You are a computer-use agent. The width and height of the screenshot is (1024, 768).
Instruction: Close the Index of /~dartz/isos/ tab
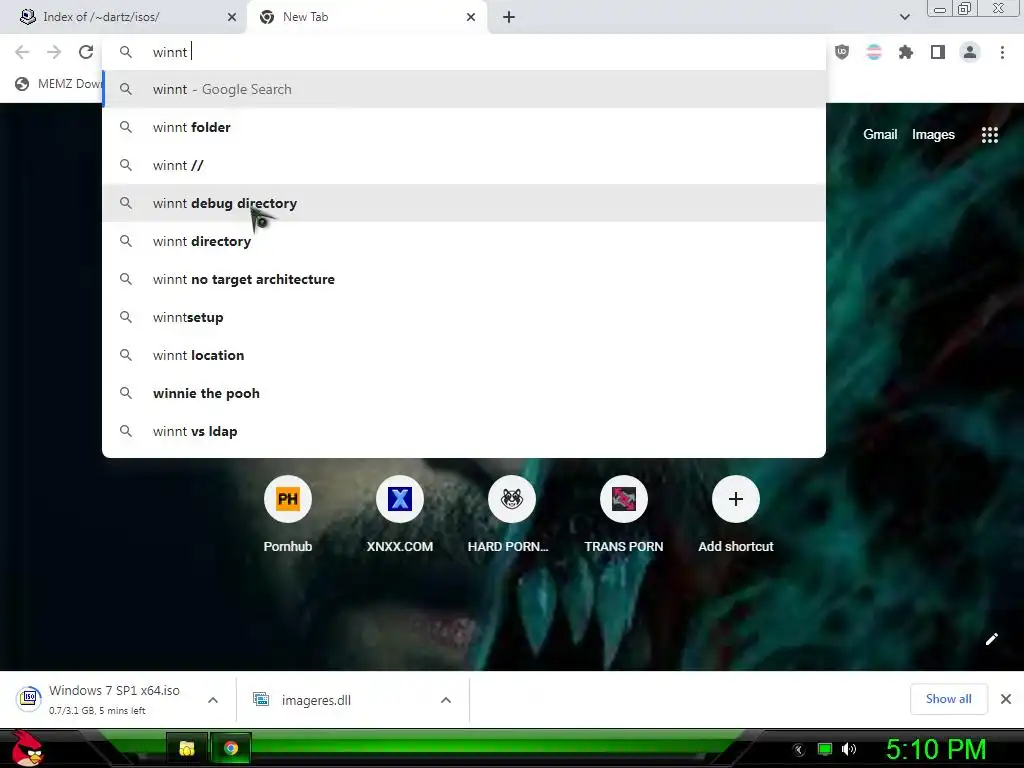[x=232, y=17]
